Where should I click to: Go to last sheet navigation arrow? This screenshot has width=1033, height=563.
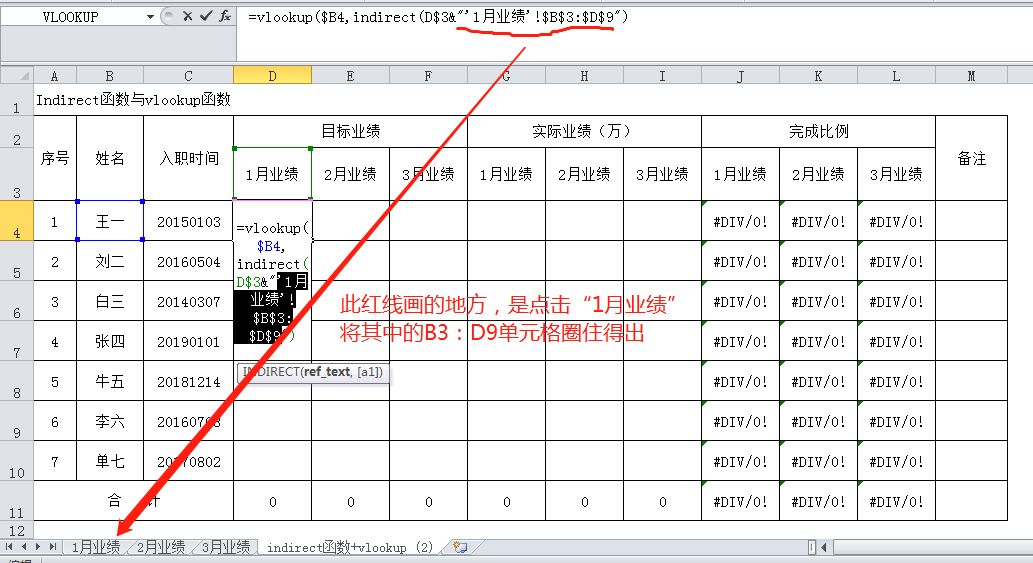[x=52, y=547]
